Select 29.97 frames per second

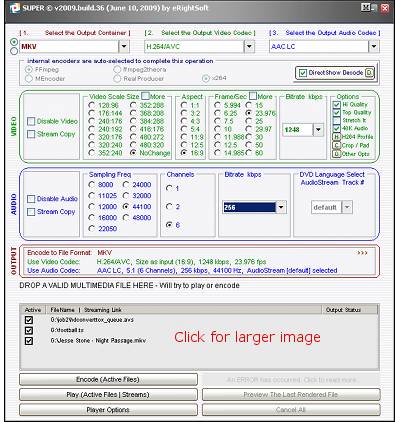click(x=249, y=129)
